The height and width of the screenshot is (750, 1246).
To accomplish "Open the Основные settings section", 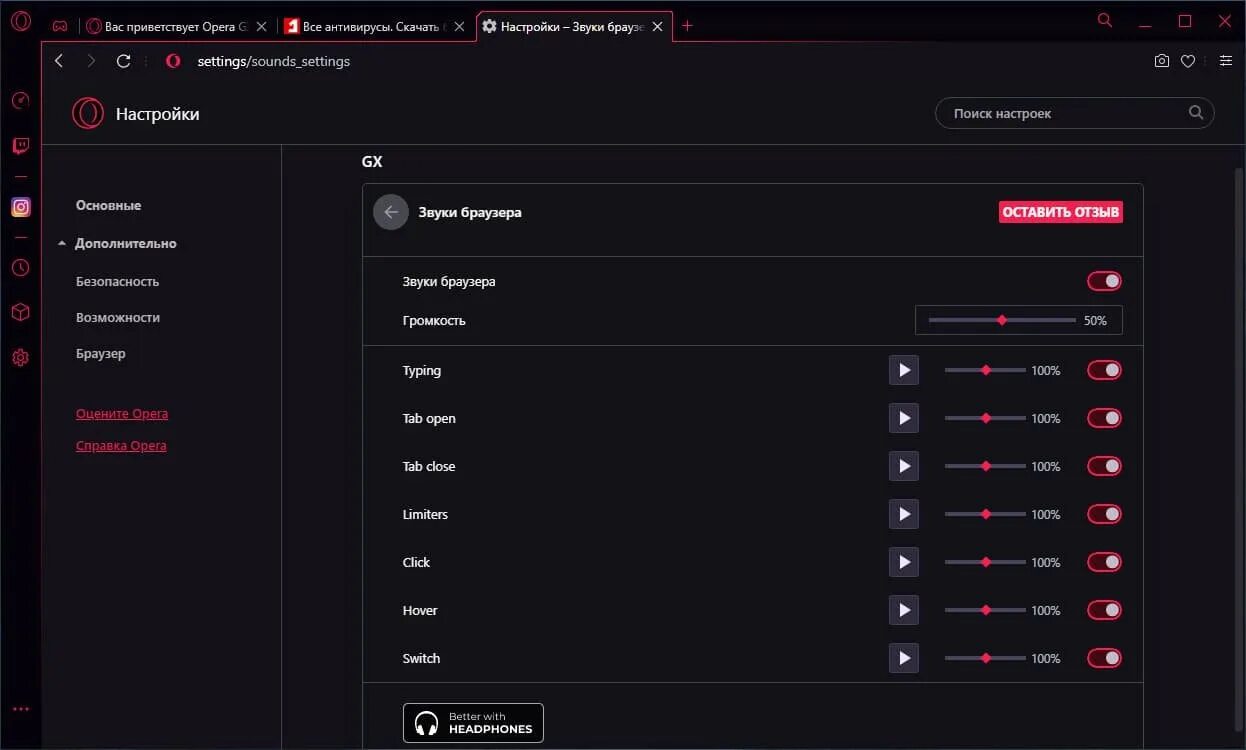I will (108, 205).
